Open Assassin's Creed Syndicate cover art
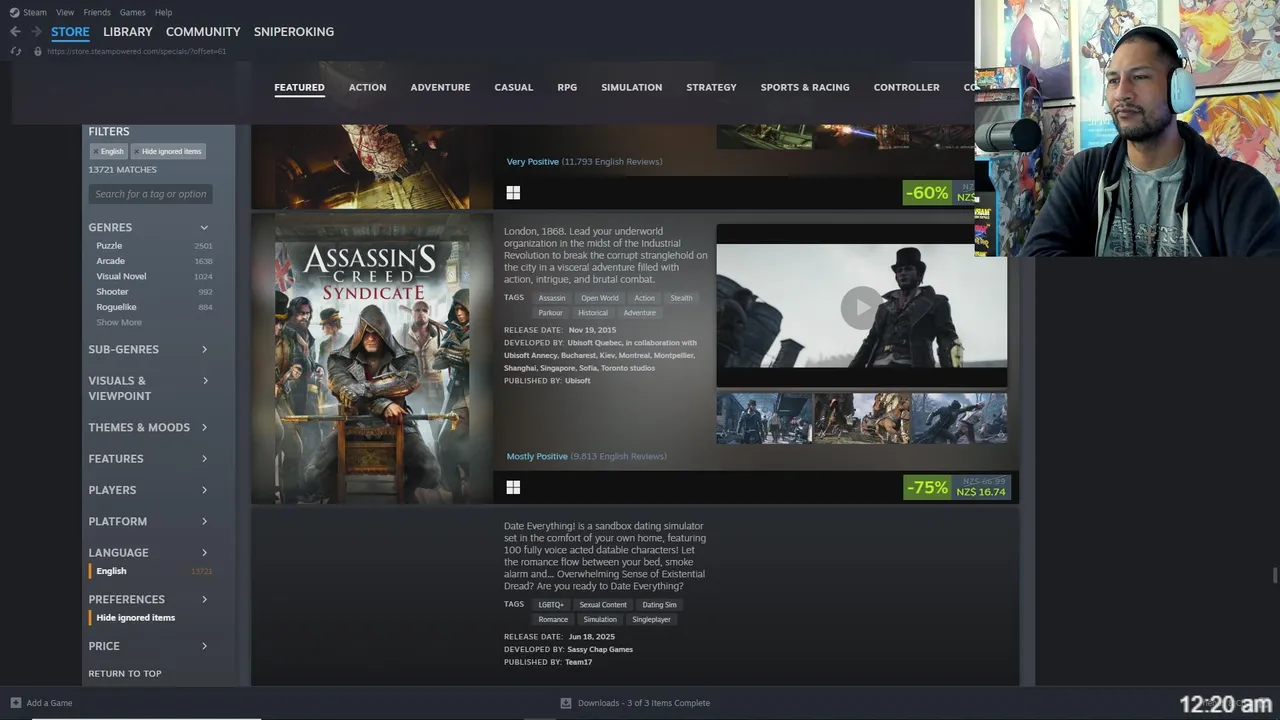 (372, 358)
